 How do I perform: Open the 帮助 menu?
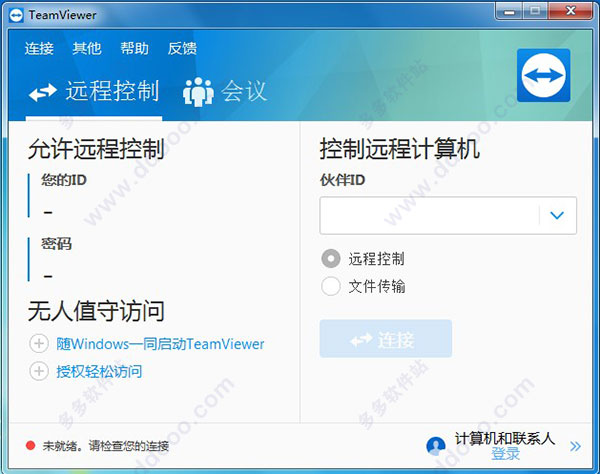[134, 49]
